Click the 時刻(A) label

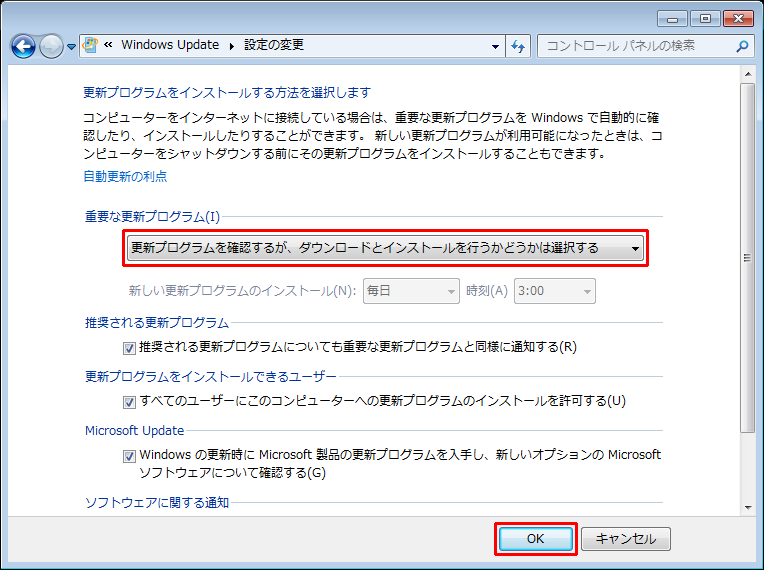tap(487, 291)
